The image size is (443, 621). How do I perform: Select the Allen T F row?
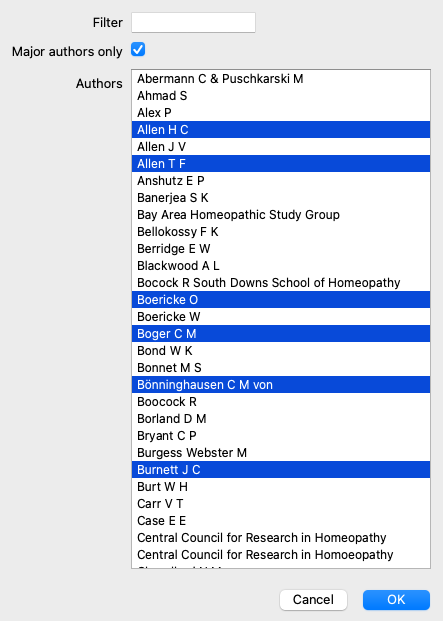tap(281, 164)
